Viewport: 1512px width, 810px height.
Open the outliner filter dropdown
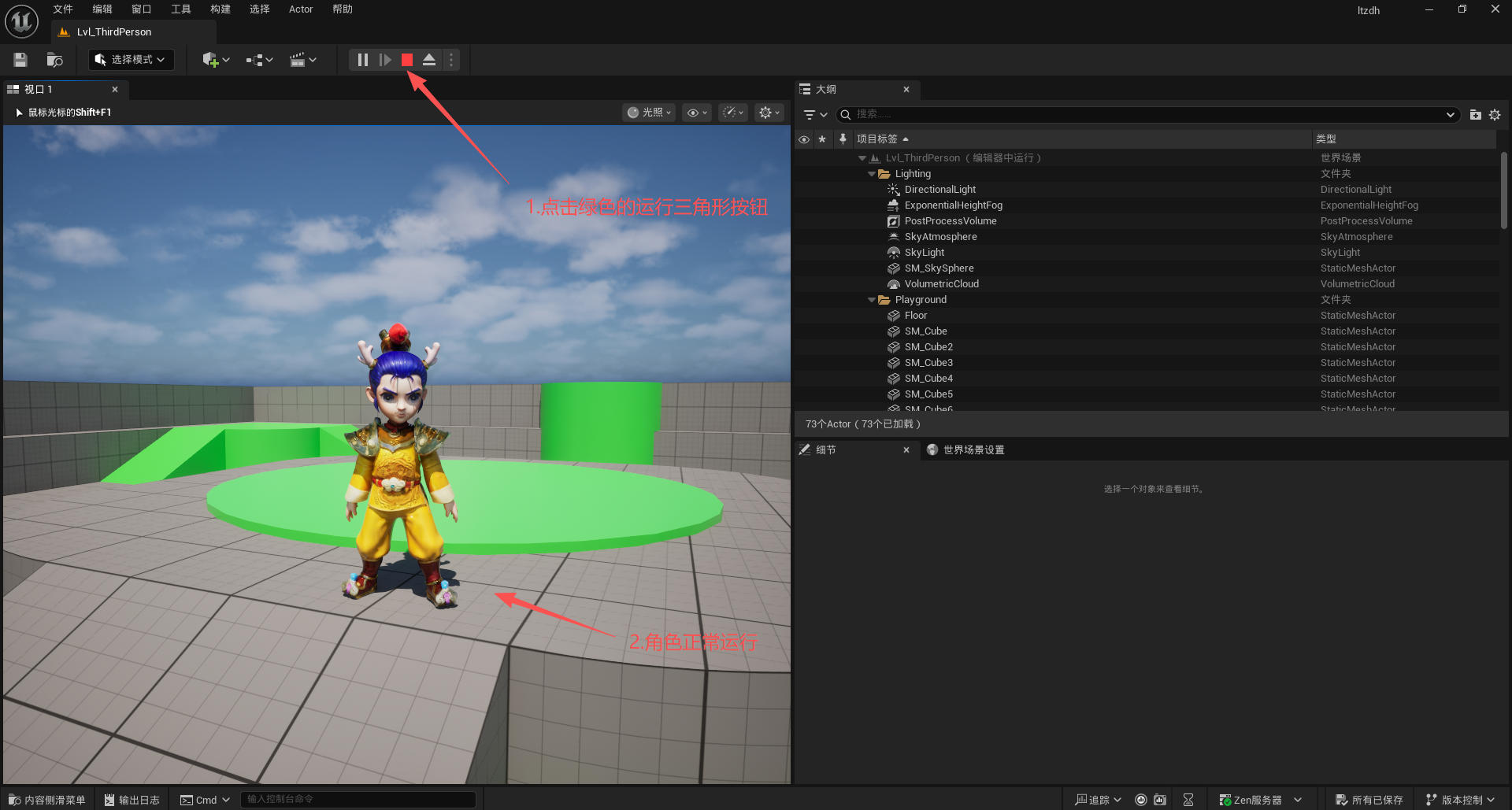[814, 115]
